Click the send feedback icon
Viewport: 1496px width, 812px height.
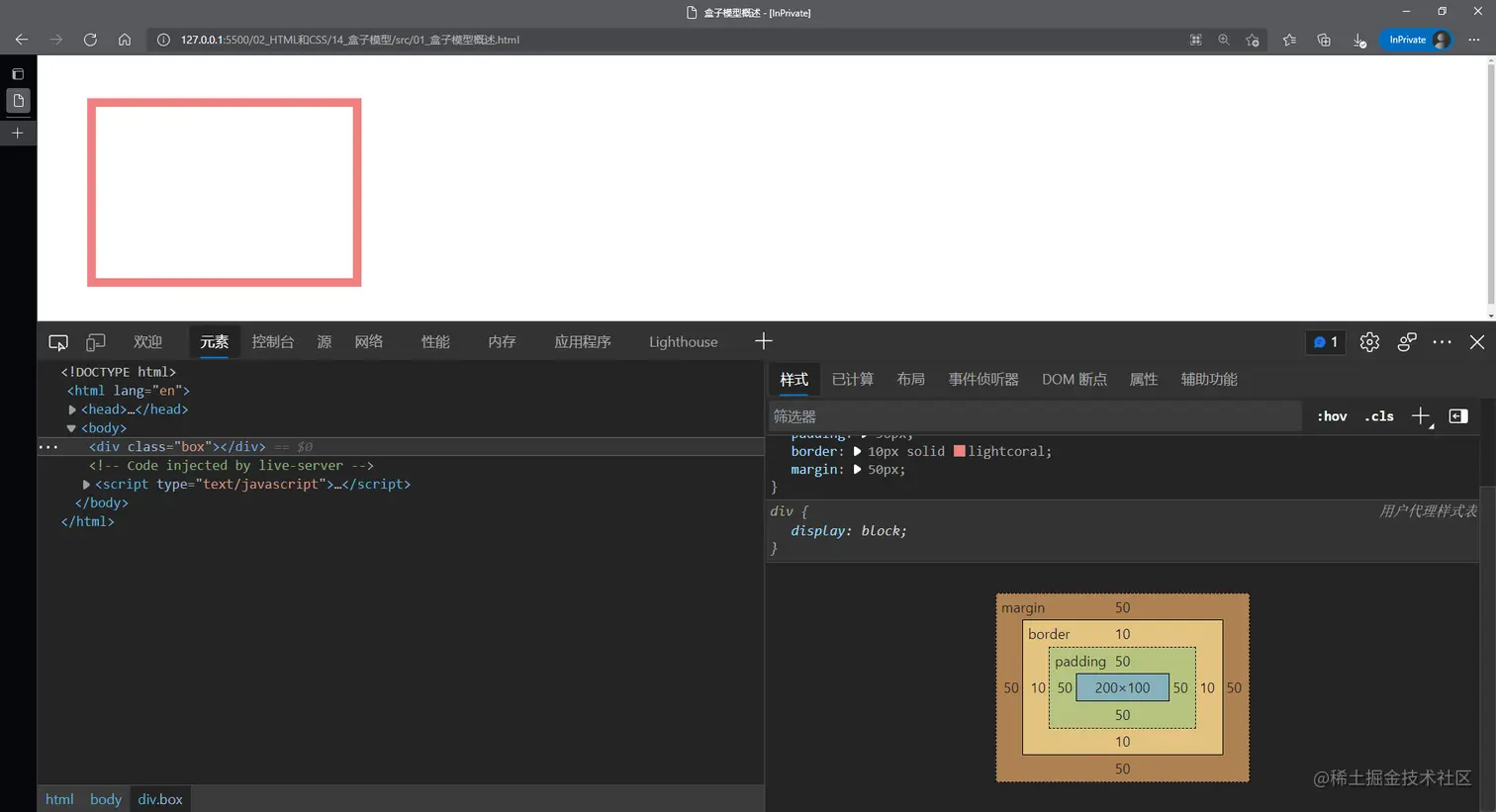pos(1407,342)
